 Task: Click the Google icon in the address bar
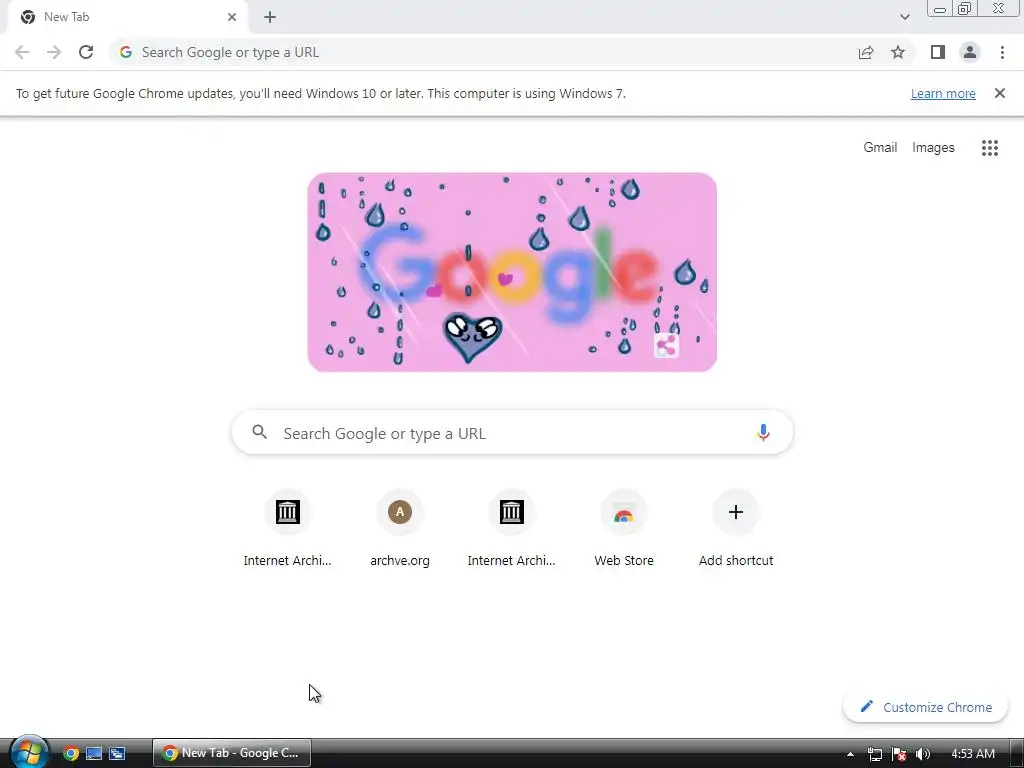click(x=126, y=52)
